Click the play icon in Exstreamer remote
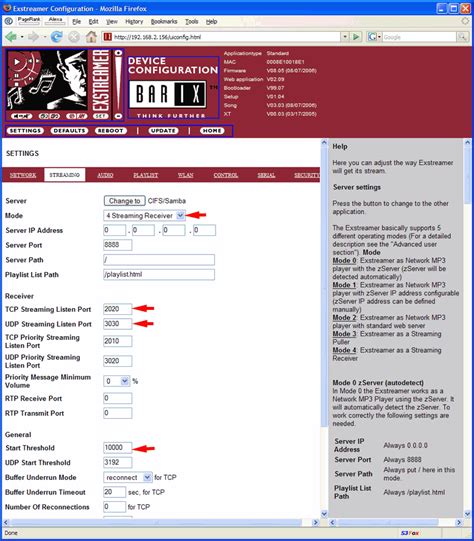Screen dimensions: 474x541 coord(16,62)
